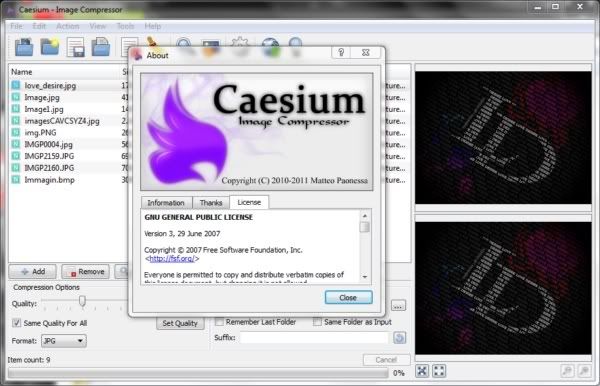Click the license text scrollbar thumb

click(365, 227)
